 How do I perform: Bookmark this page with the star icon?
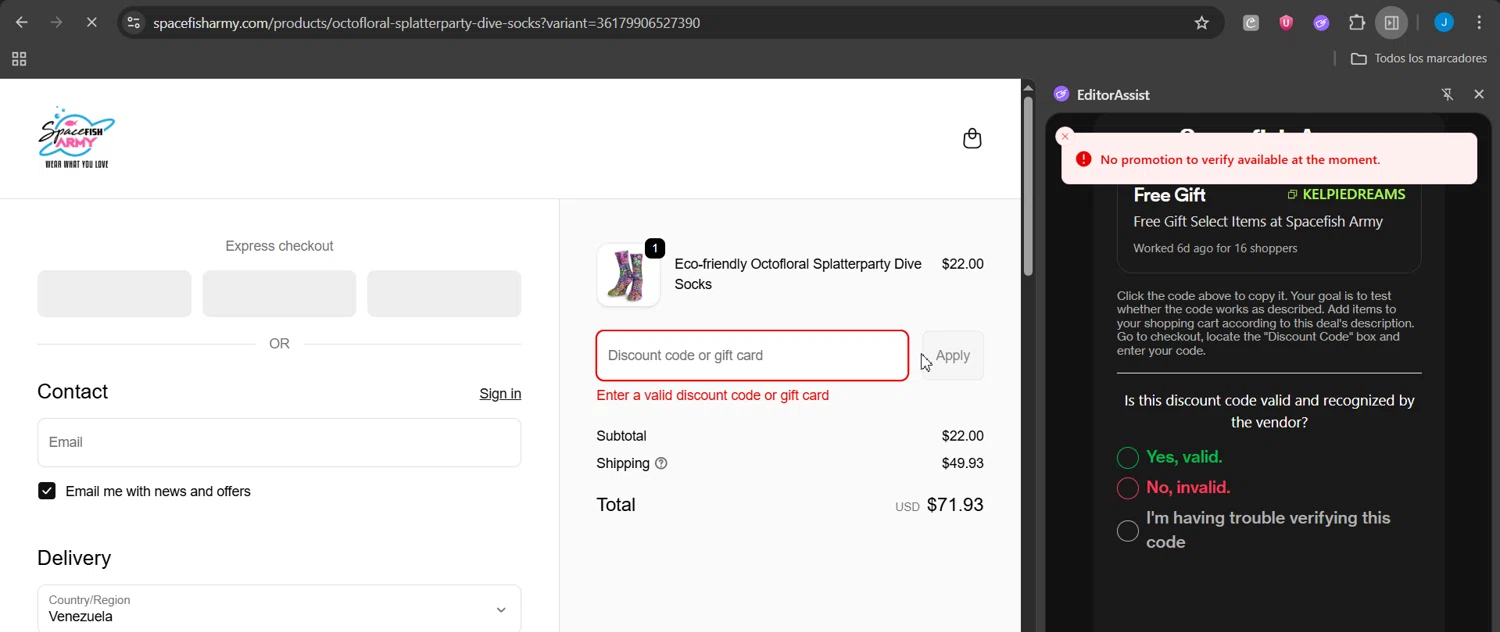1202,22
